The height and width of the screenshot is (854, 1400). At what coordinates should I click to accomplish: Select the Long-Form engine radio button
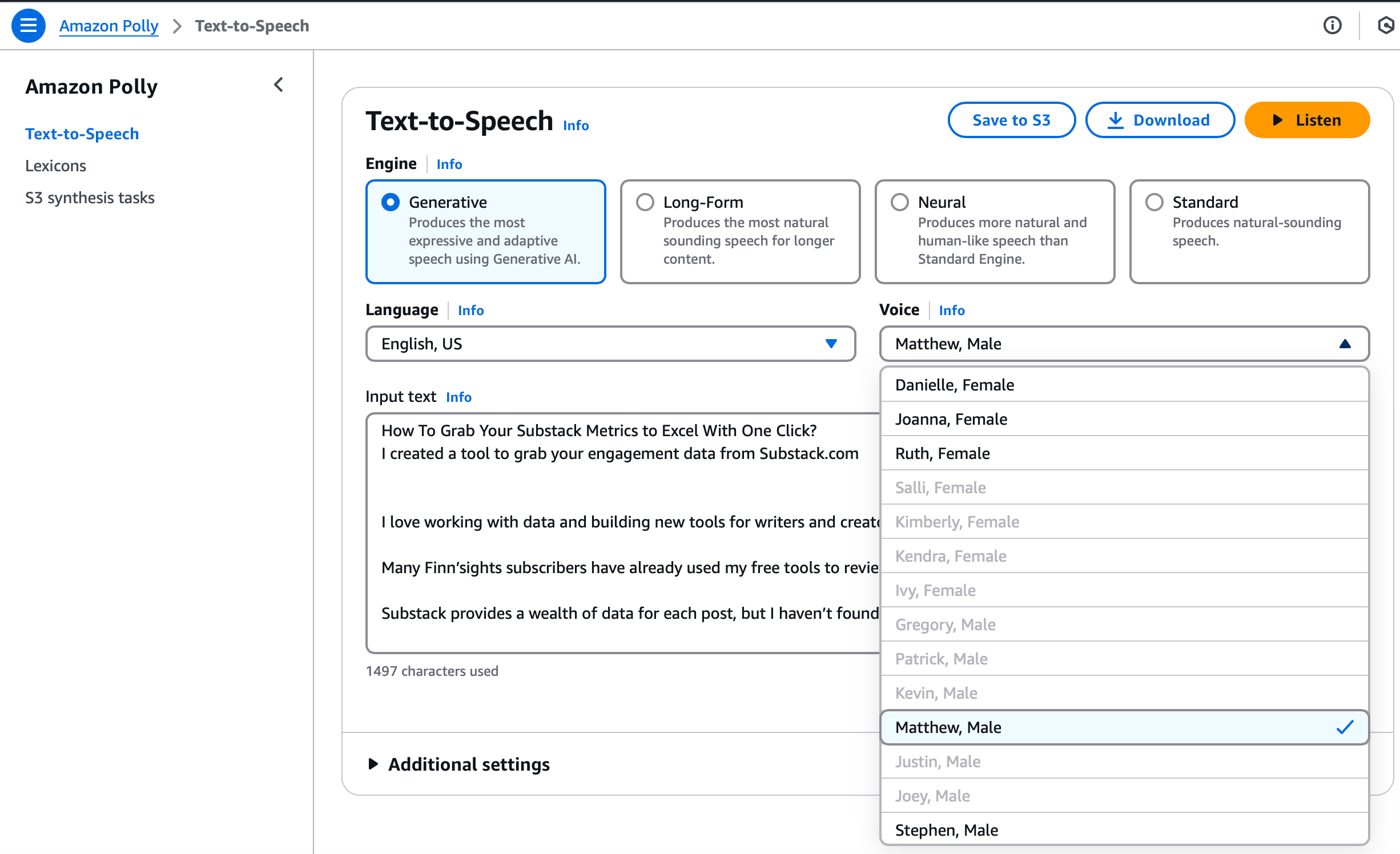[x=645, y=202]
